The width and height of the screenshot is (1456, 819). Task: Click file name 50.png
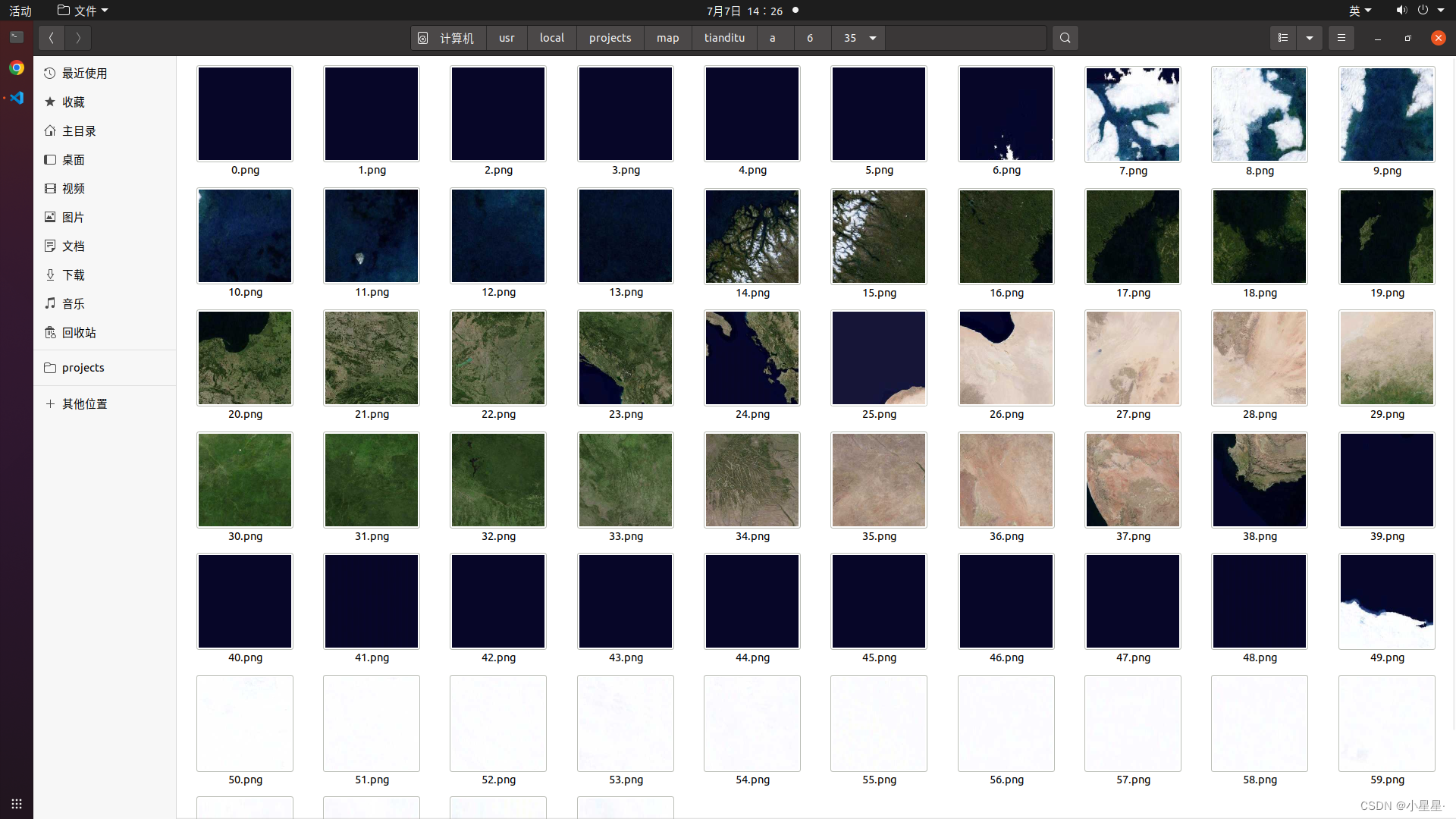(245, 780)
